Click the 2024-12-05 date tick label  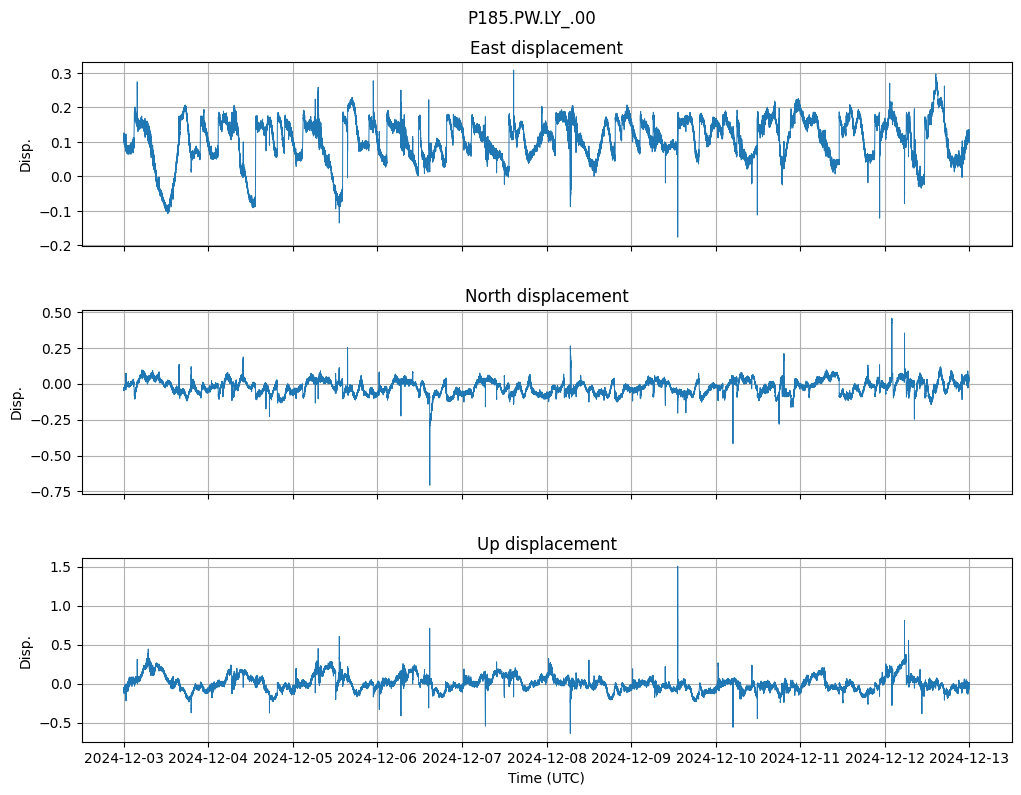pyautogui.click(x=293, y=759)
